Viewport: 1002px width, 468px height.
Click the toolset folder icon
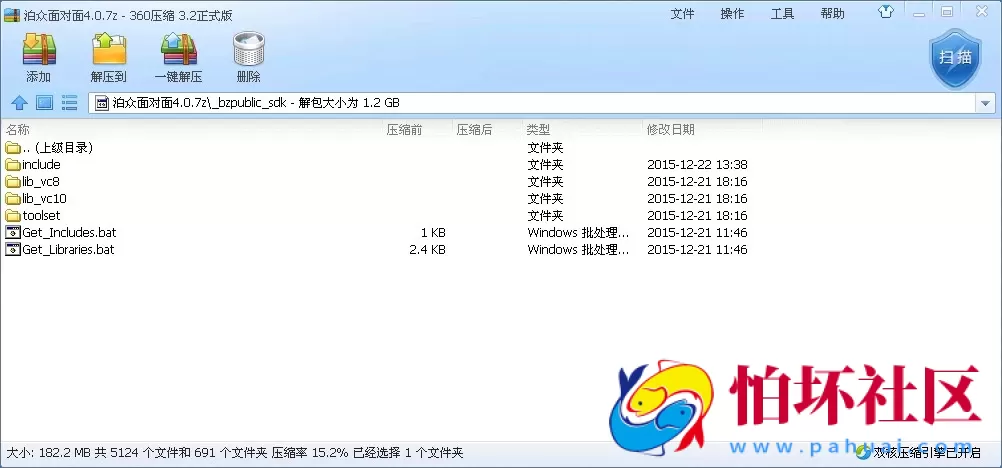pos(13,215)
